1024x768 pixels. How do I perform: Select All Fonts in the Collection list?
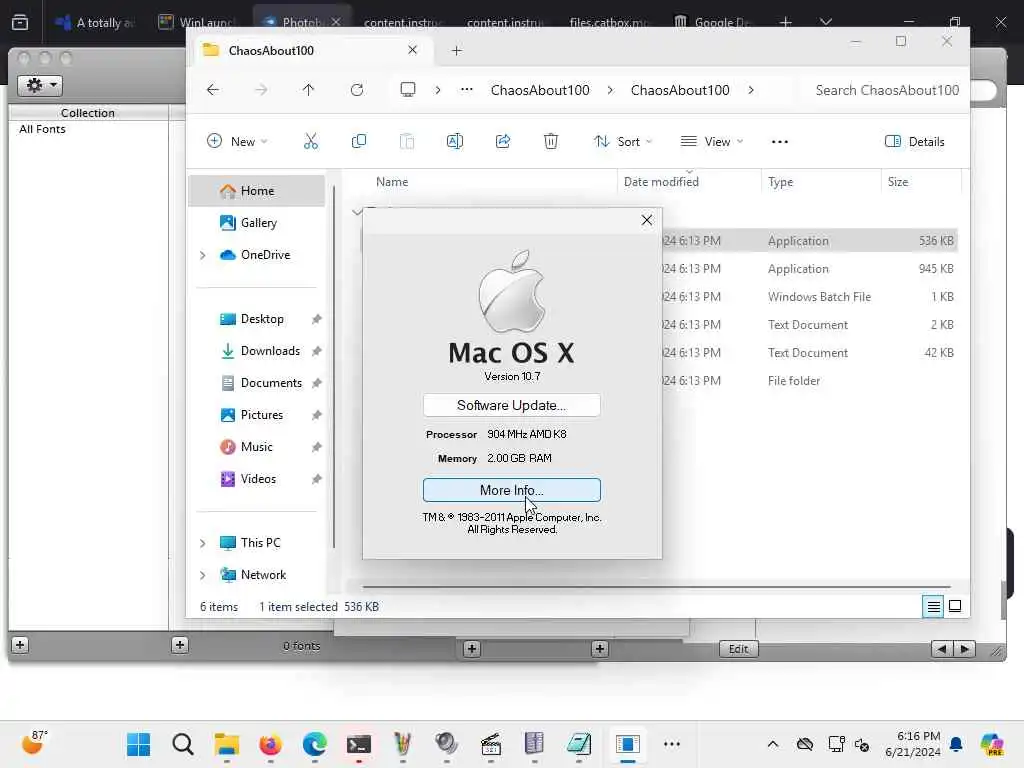click(x=42, y=129)
